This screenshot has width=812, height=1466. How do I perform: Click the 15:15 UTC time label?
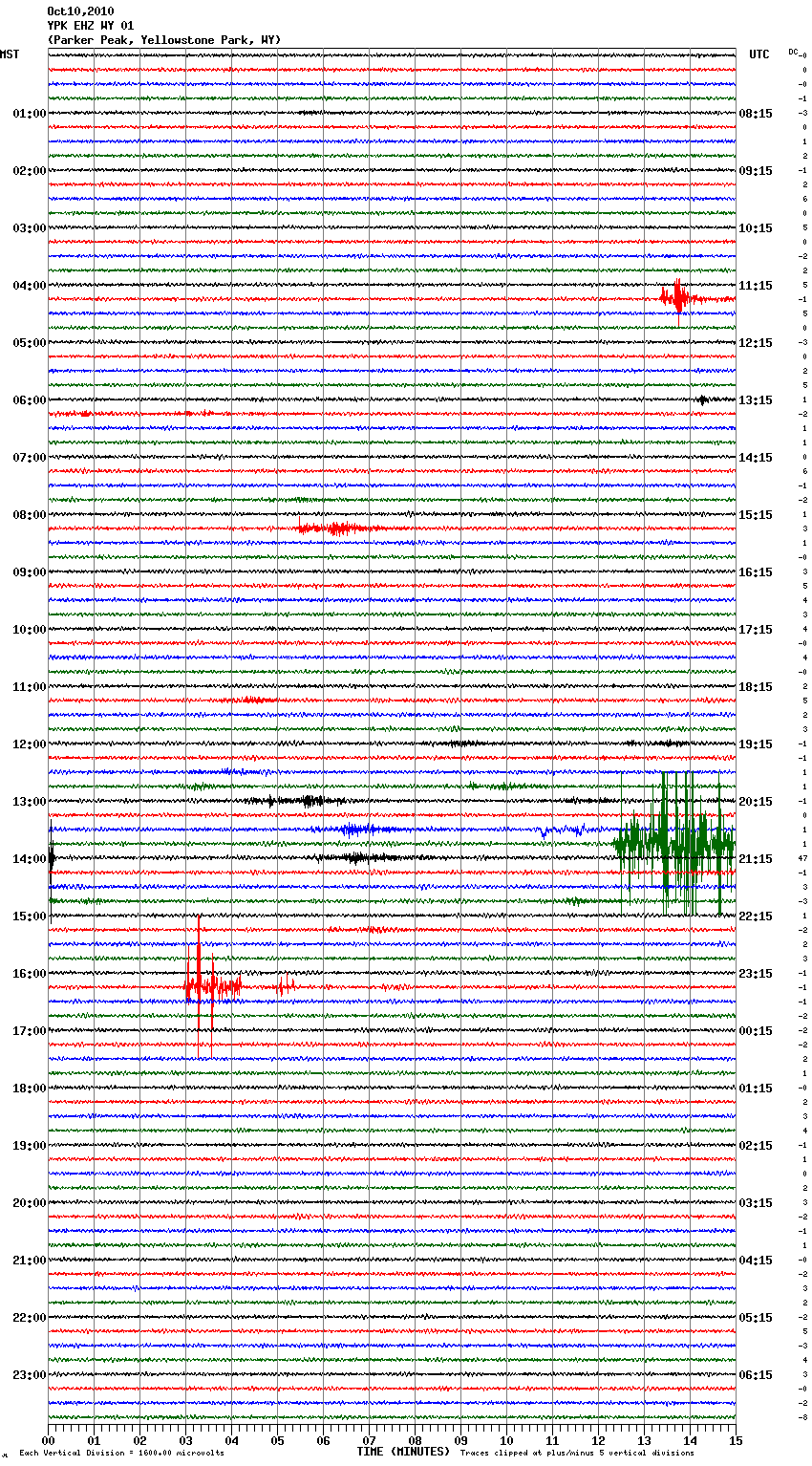click(x=756, y=515)
